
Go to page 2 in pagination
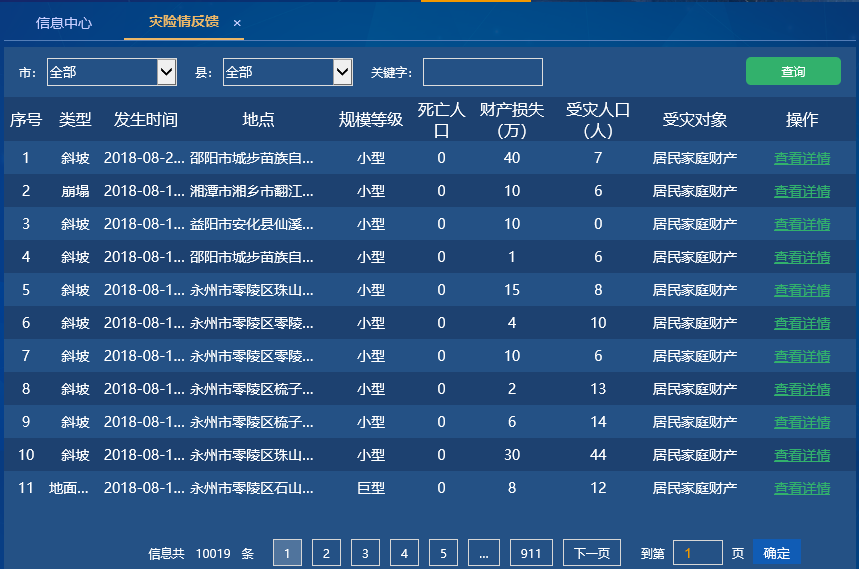click(326, 553)
